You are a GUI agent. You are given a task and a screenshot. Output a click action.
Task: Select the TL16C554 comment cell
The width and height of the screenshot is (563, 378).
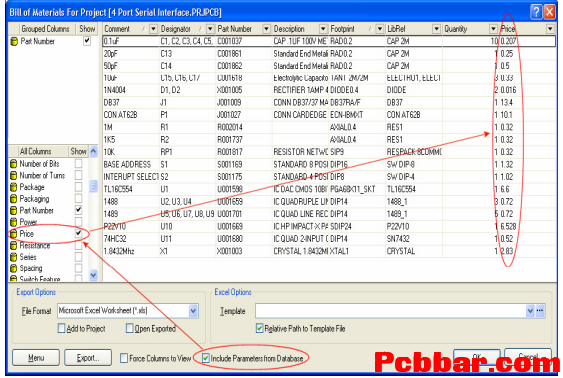tap(131, 189)
